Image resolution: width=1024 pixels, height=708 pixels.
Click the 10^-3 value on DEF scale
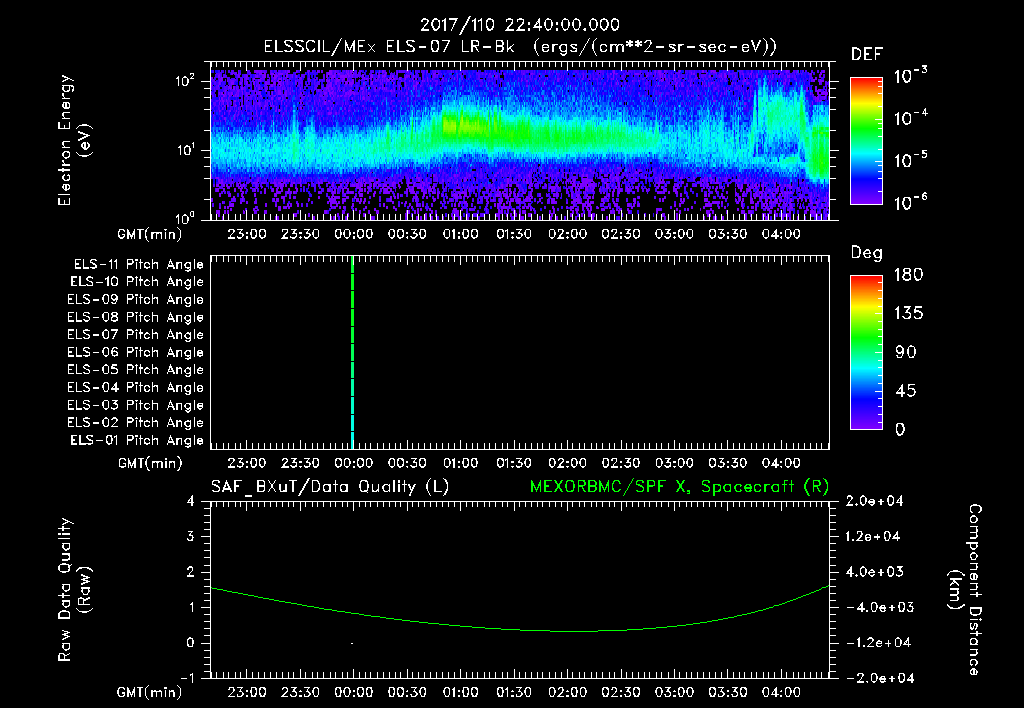[911, 75]
